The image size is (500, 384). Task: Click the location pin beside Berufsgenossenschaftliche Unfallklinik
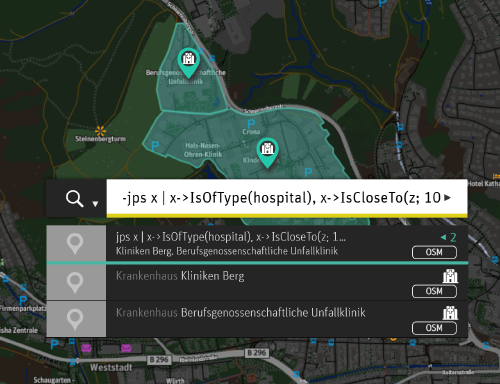tap(75, 320)
